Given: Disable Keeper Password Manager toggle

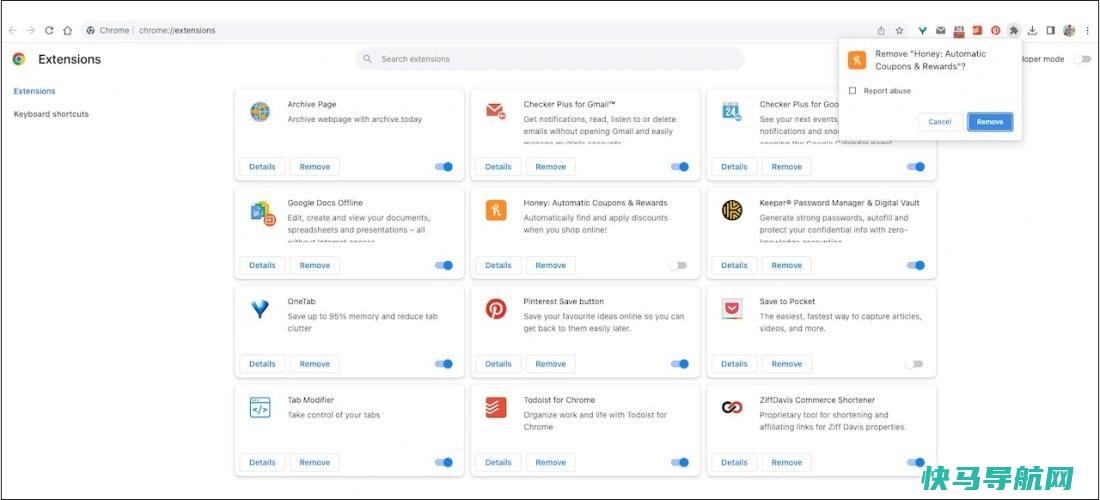Looking at the screenshot, I should point(915,265).
